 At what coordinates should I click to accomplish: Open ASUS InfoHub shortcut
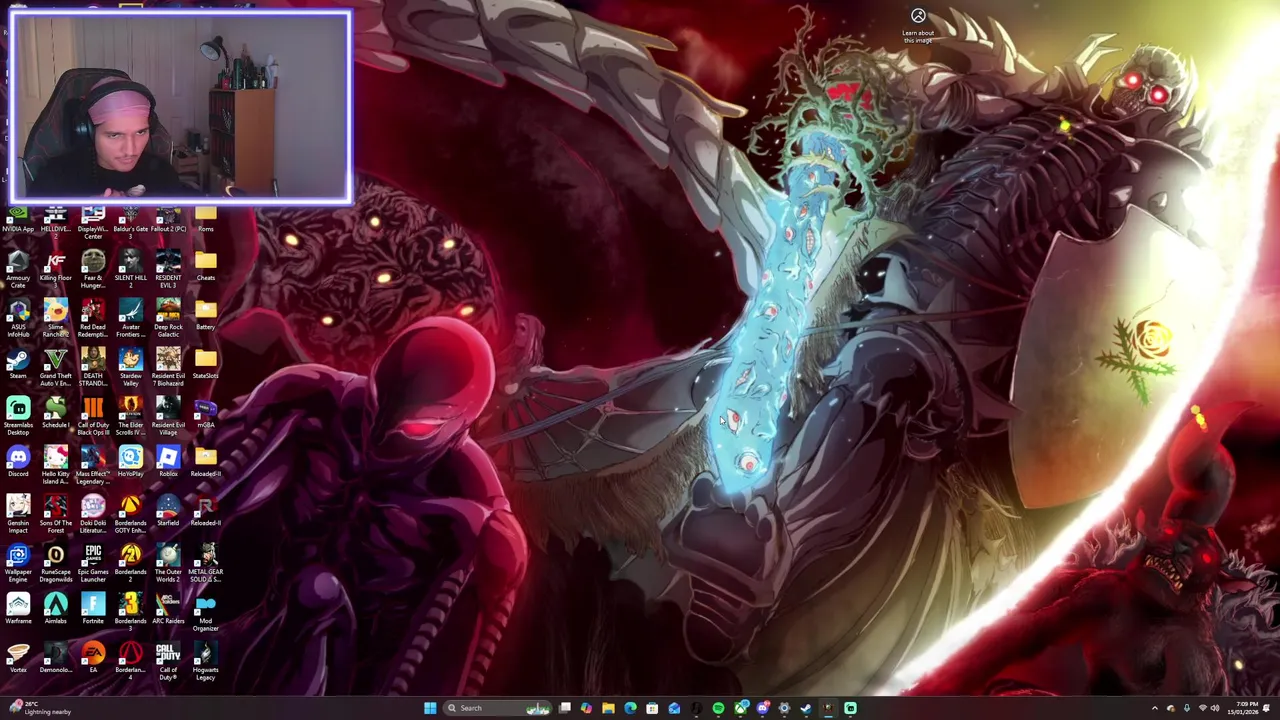(x=18, y=318)
